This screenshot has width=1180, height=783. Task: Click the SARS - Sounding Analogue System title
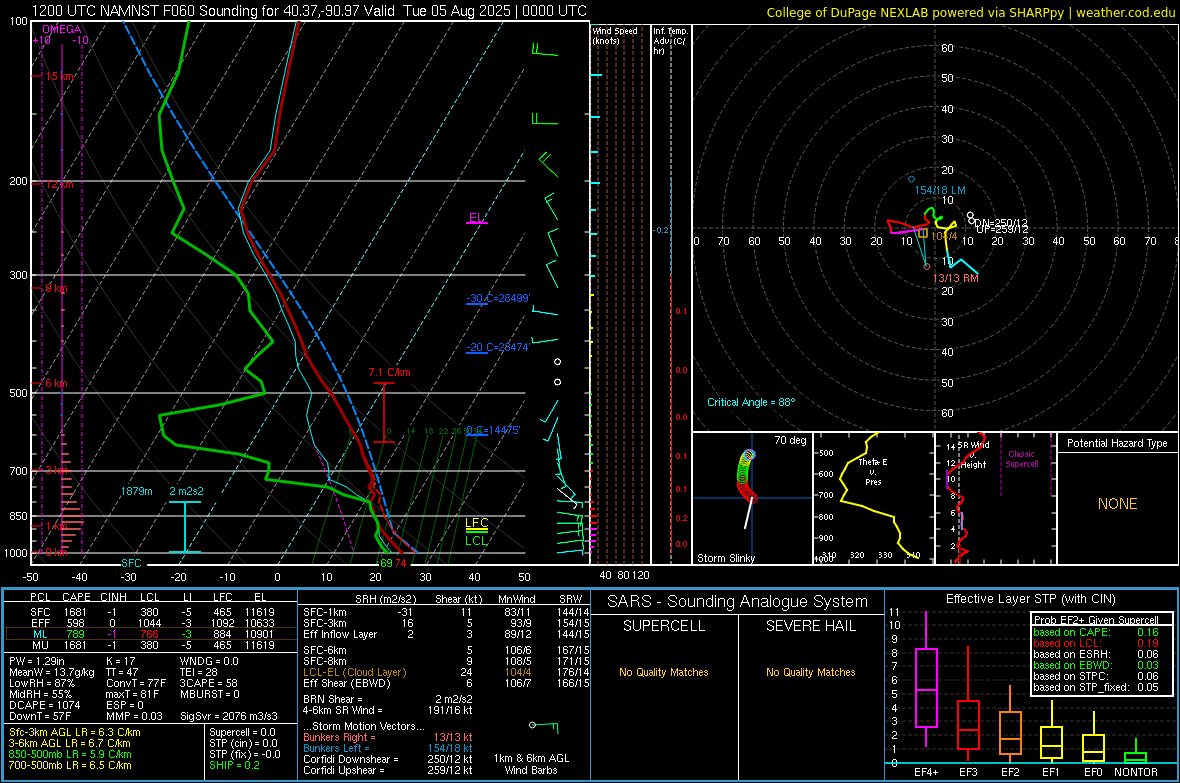point(738,601)
